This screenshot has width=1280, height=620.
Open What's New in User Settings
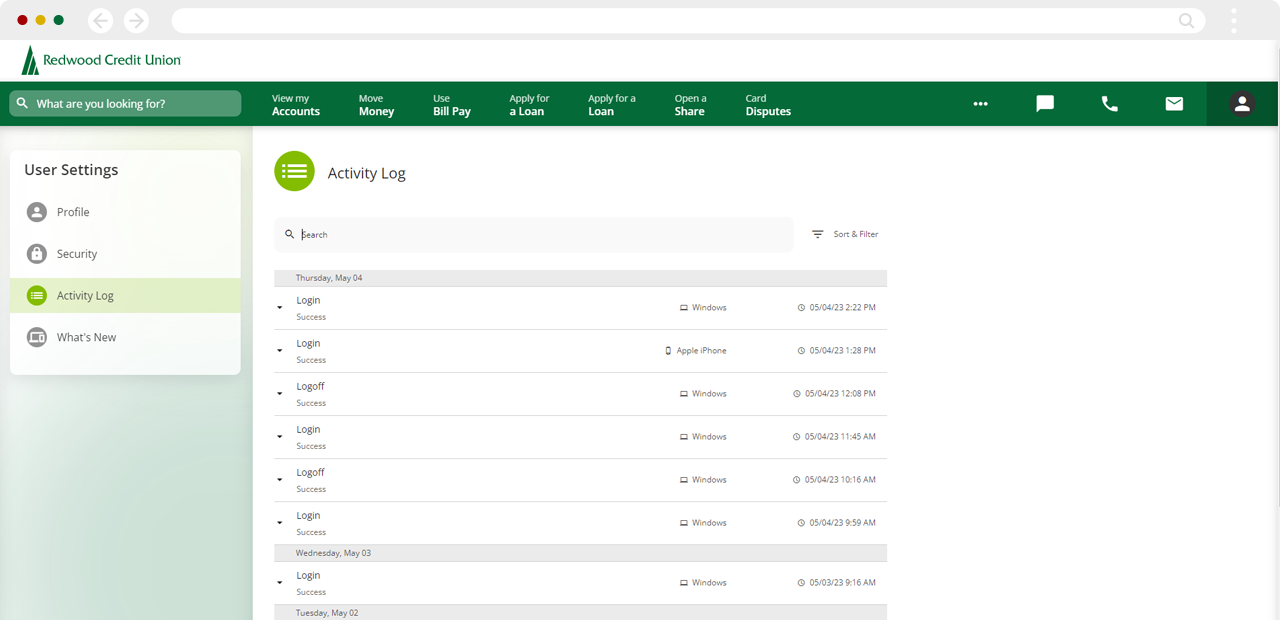coord(86,337)
